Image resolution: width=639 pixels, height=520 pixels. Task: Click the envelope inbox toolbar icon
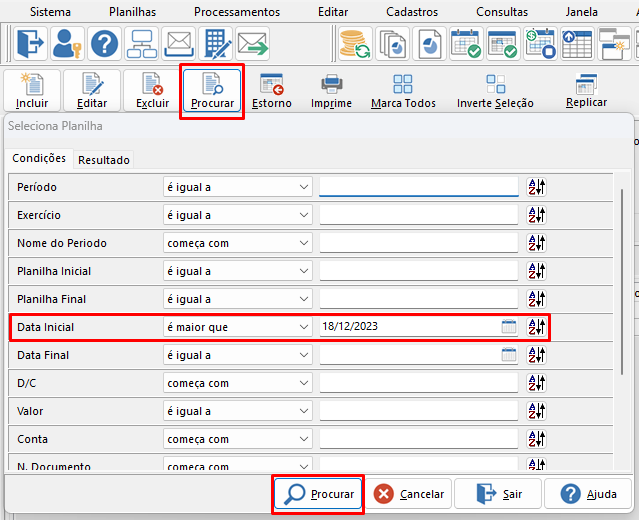178,44
